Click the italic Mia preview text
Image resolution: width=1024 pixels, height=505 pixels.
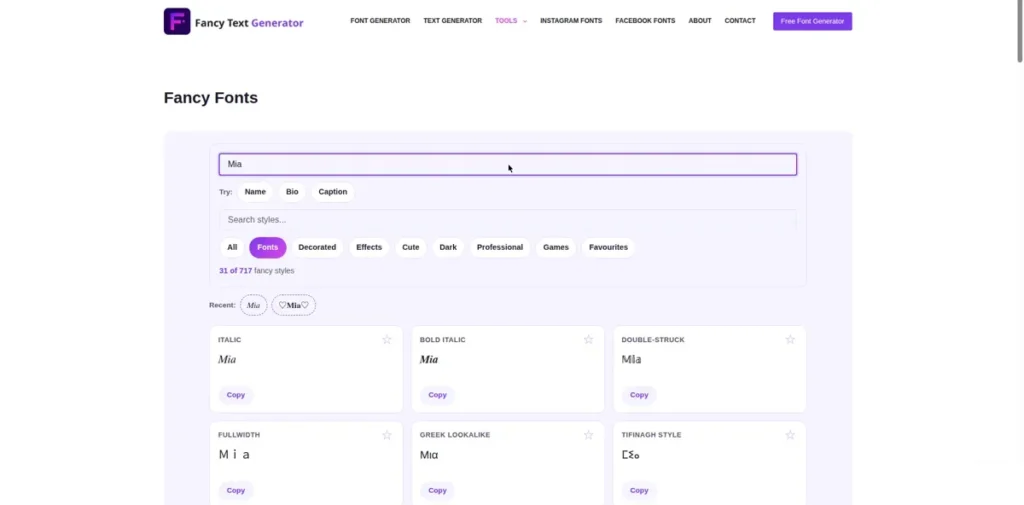click(227, 359)
